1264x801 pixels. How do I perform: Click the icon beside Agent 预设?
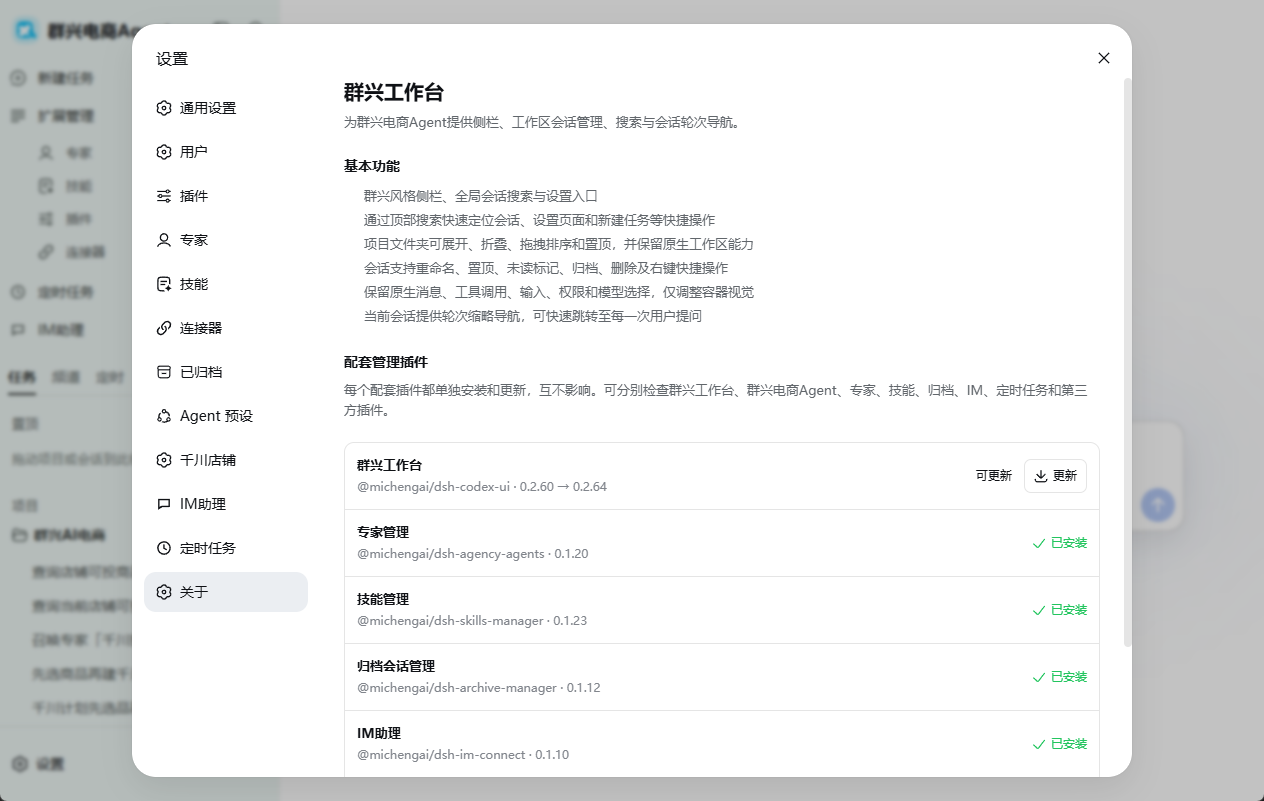(x=164, y=416)
